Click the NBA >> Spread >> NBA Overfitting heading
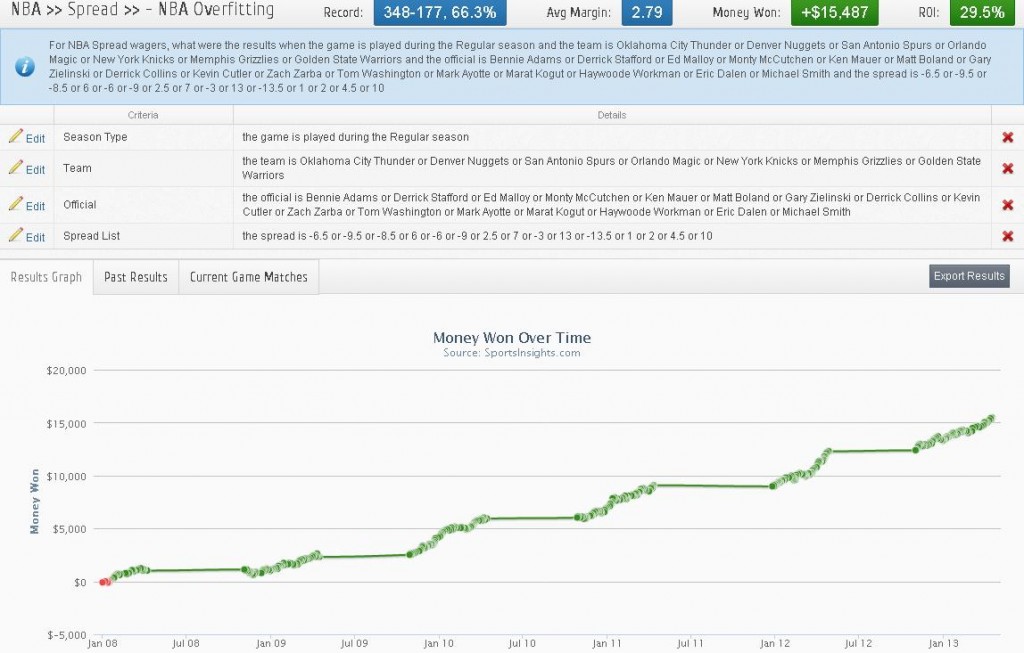Viewport: 1024px width, 653px height. [x=142, y=10]
